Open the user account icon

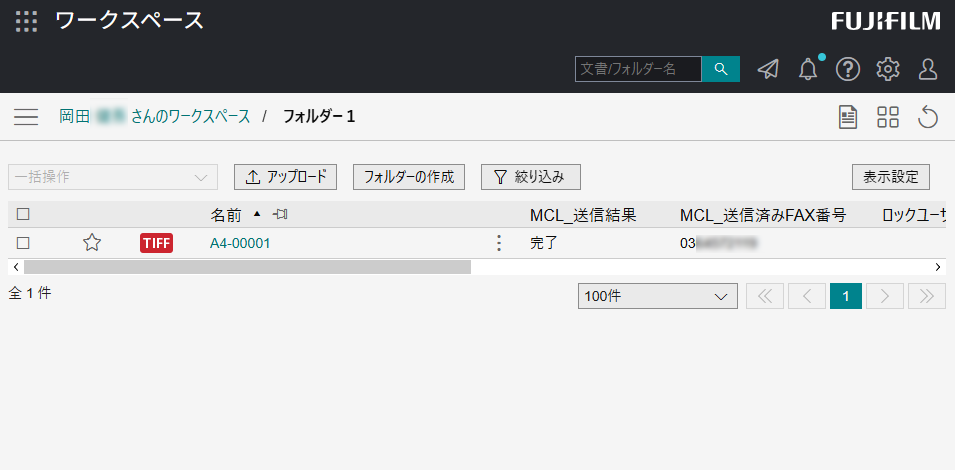(928, 68)
